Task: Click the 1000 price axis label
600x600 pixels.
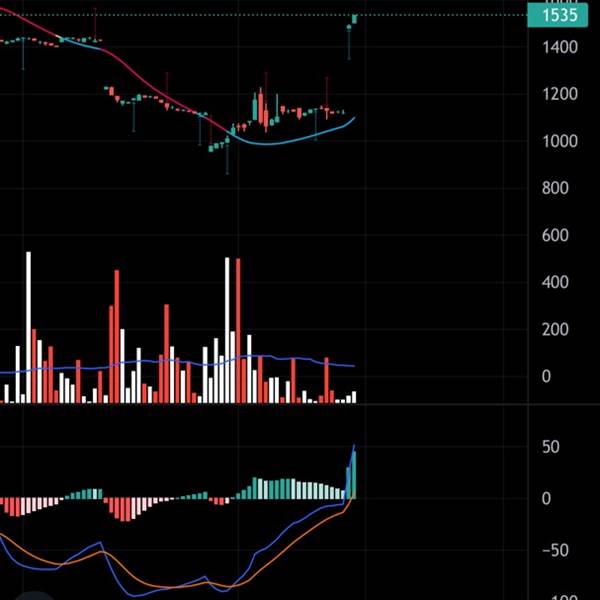Action: (x=560, y=142)
